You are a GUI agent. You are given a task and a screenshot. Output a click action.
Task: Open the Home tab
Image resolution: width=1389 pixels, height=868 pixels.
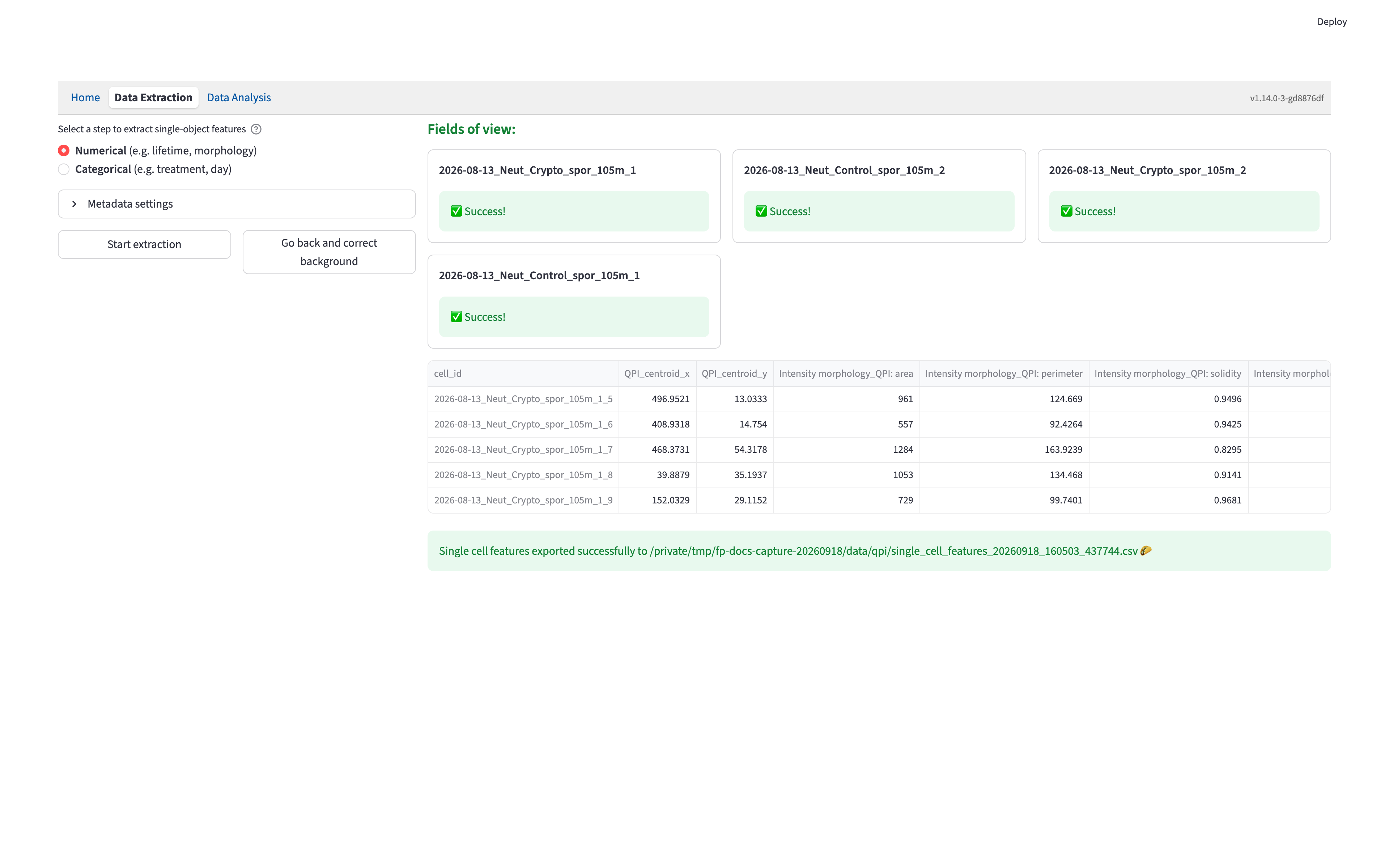point(85,98)
